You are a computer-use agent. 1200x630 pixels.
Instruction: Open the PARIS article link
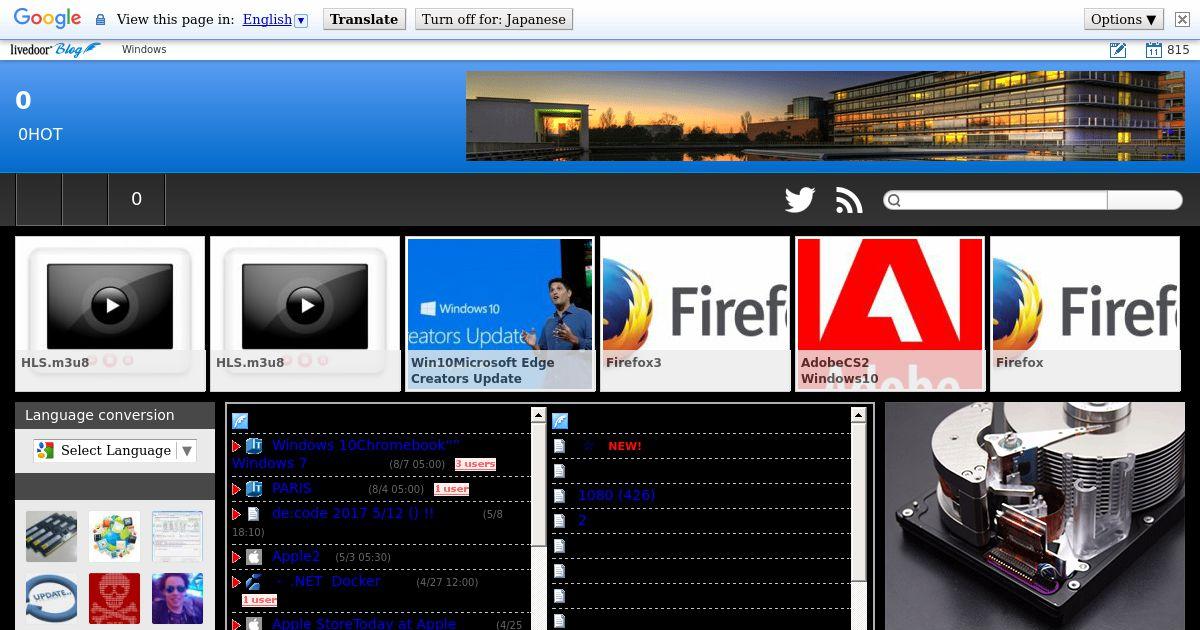(292, 489)
